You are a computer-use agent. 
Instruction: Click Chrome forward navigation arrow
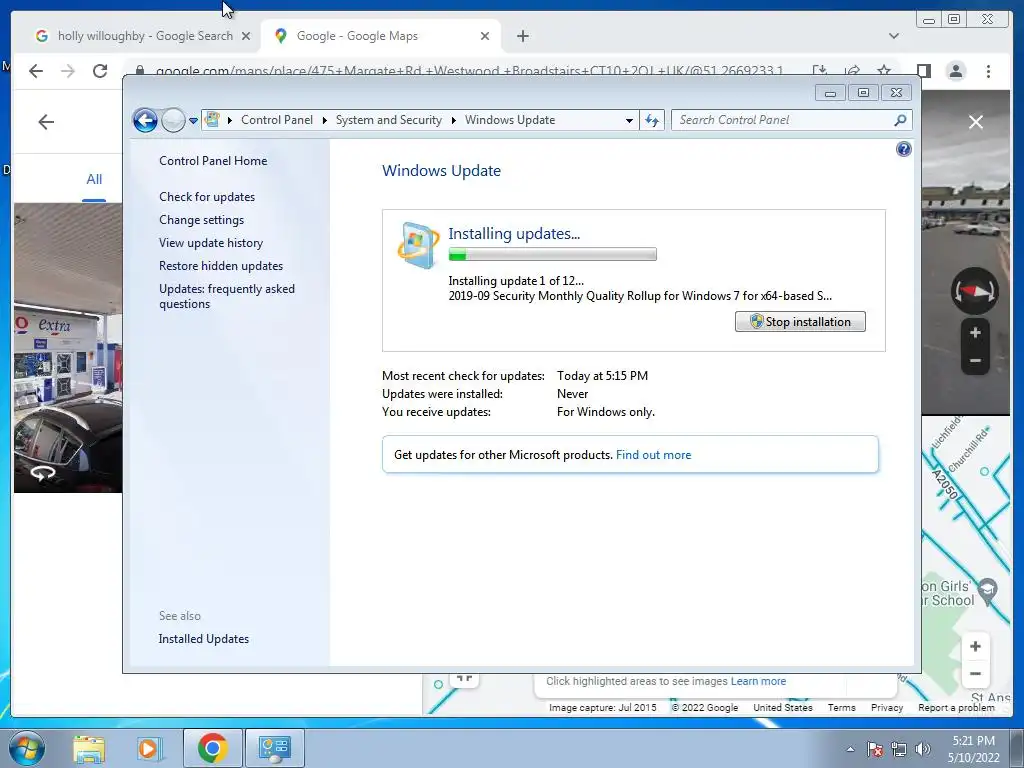click(x=68, y=71)
